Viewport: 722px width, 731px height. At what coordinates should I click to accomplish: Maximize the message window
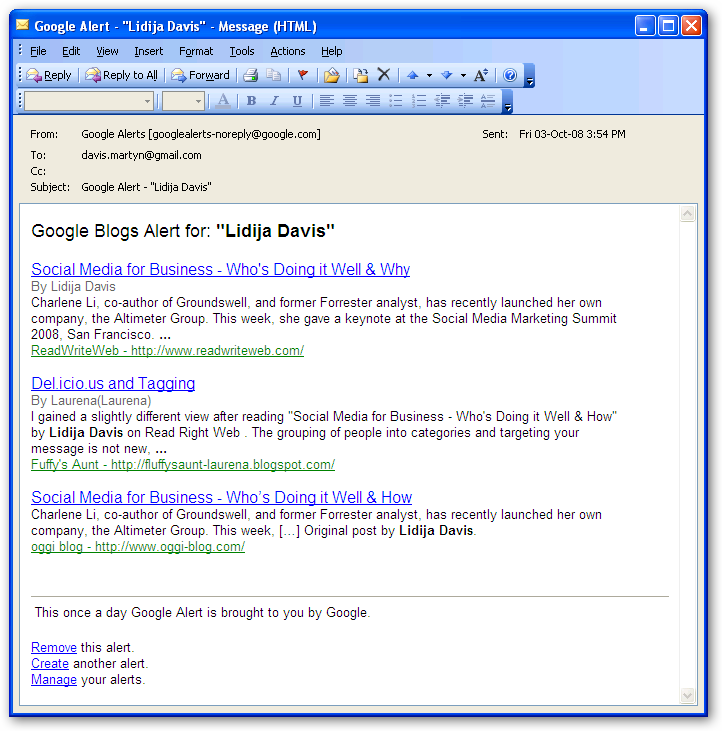click(x=668, y=26)
